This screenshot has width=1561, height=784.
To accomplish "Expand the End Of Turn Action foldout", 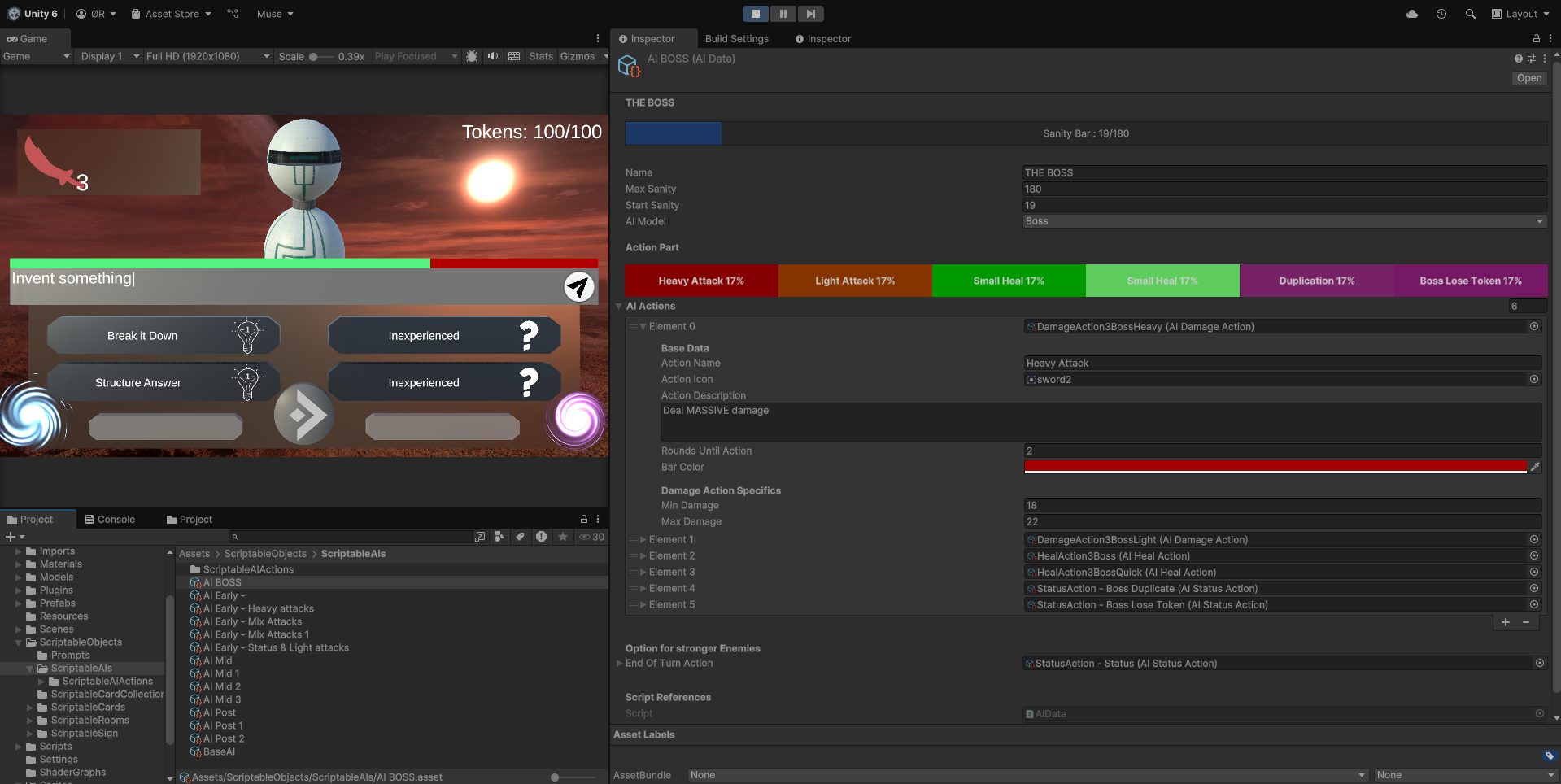I will [x=619, y=663].
